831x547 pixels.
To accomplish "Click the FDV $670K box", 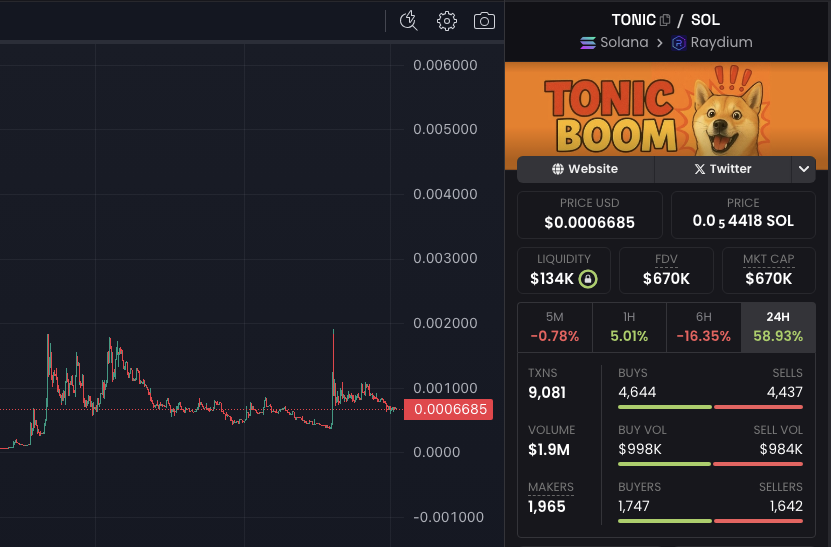I will tap(666, 270).
